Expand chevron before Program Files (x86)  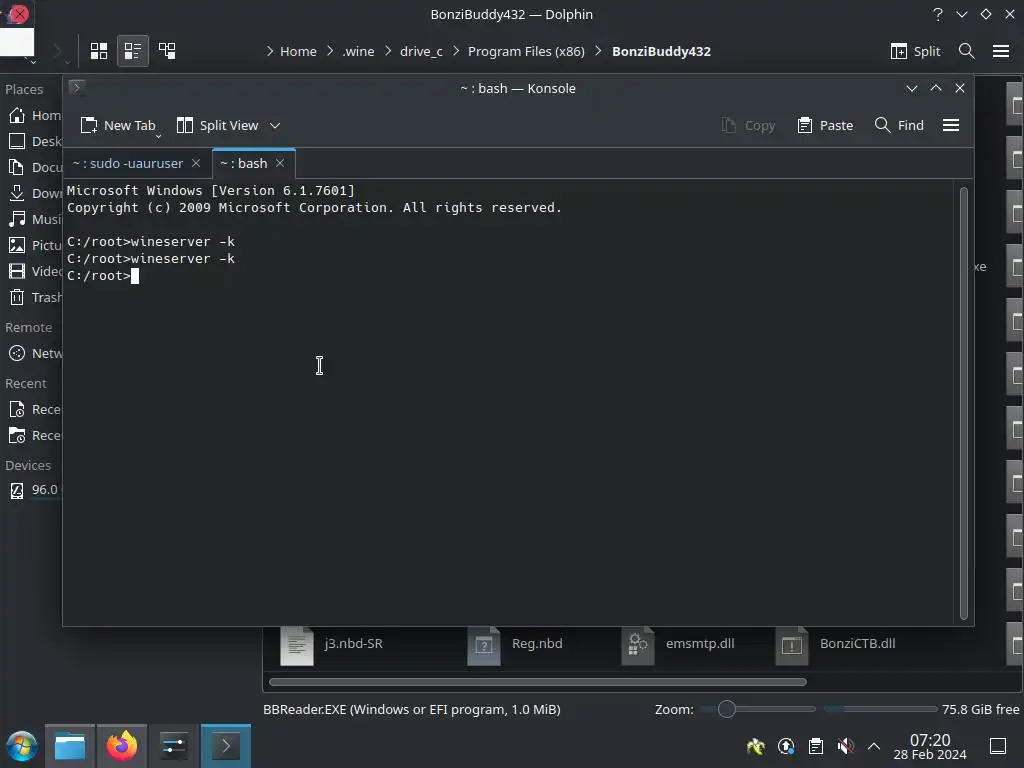point(456,51)
